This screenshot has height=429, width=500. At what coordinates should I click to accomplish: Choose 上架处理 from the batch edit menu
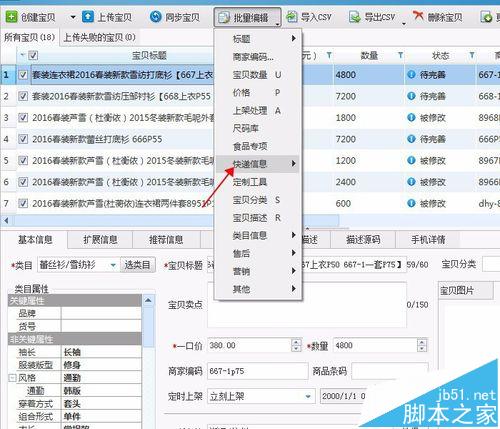pyautogui.click(x=258, y=110)
